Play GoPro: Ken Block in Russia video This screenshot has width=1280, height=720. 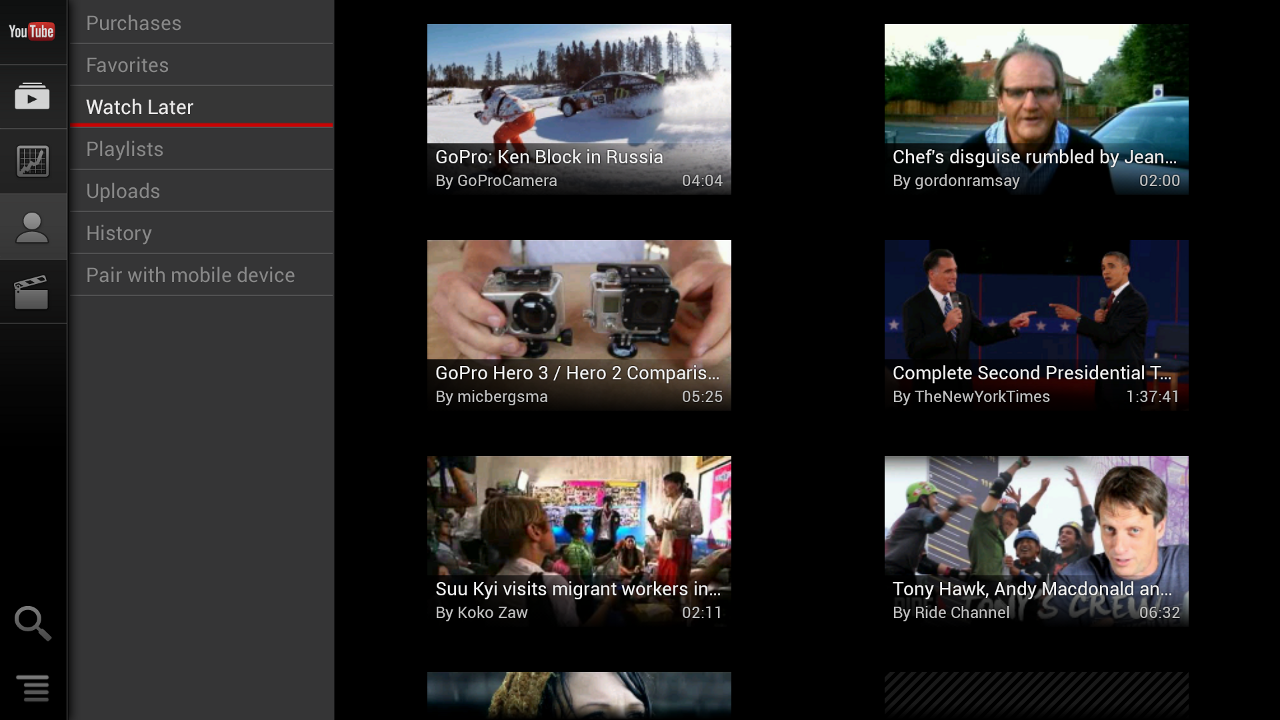(578, 109)
